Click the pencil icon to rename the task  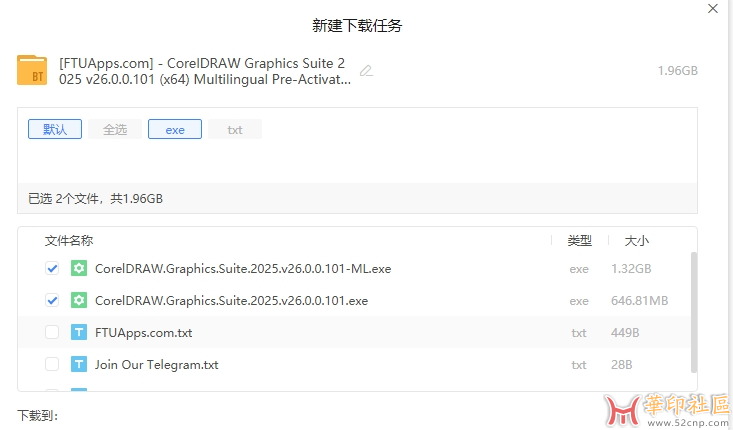coord(366,71)
